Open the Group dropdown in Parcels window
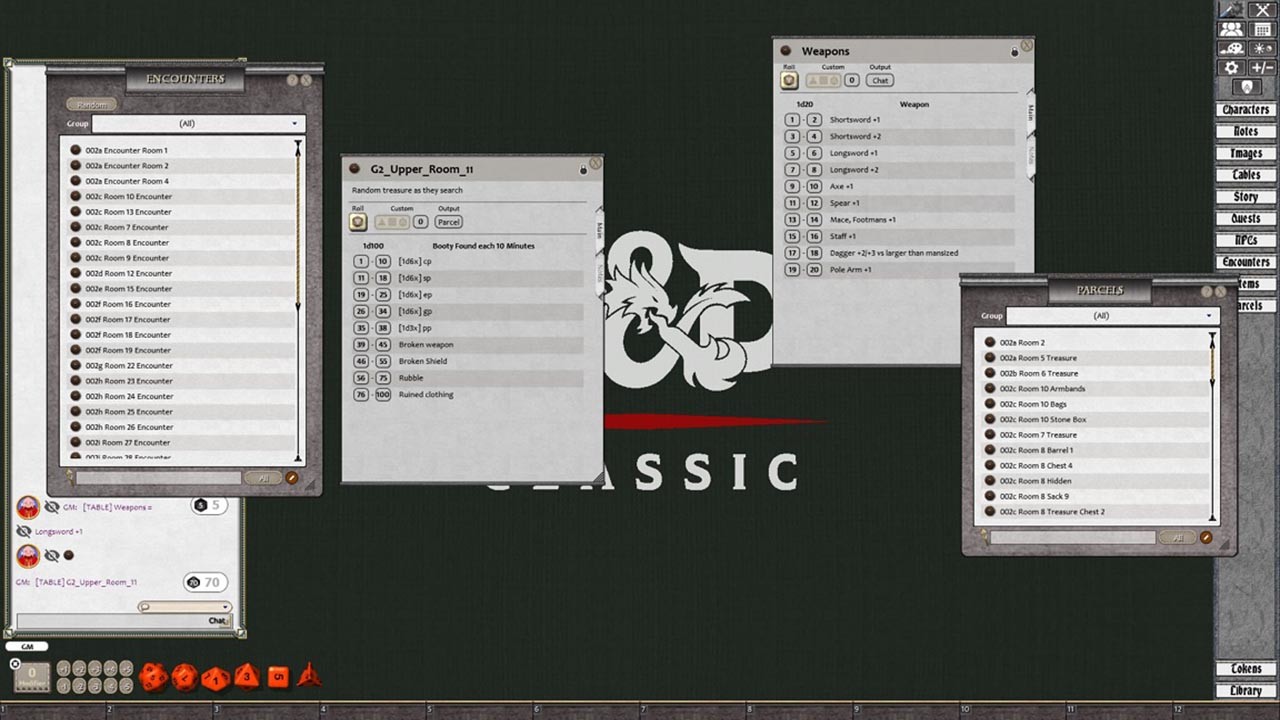 point(1208,315)
